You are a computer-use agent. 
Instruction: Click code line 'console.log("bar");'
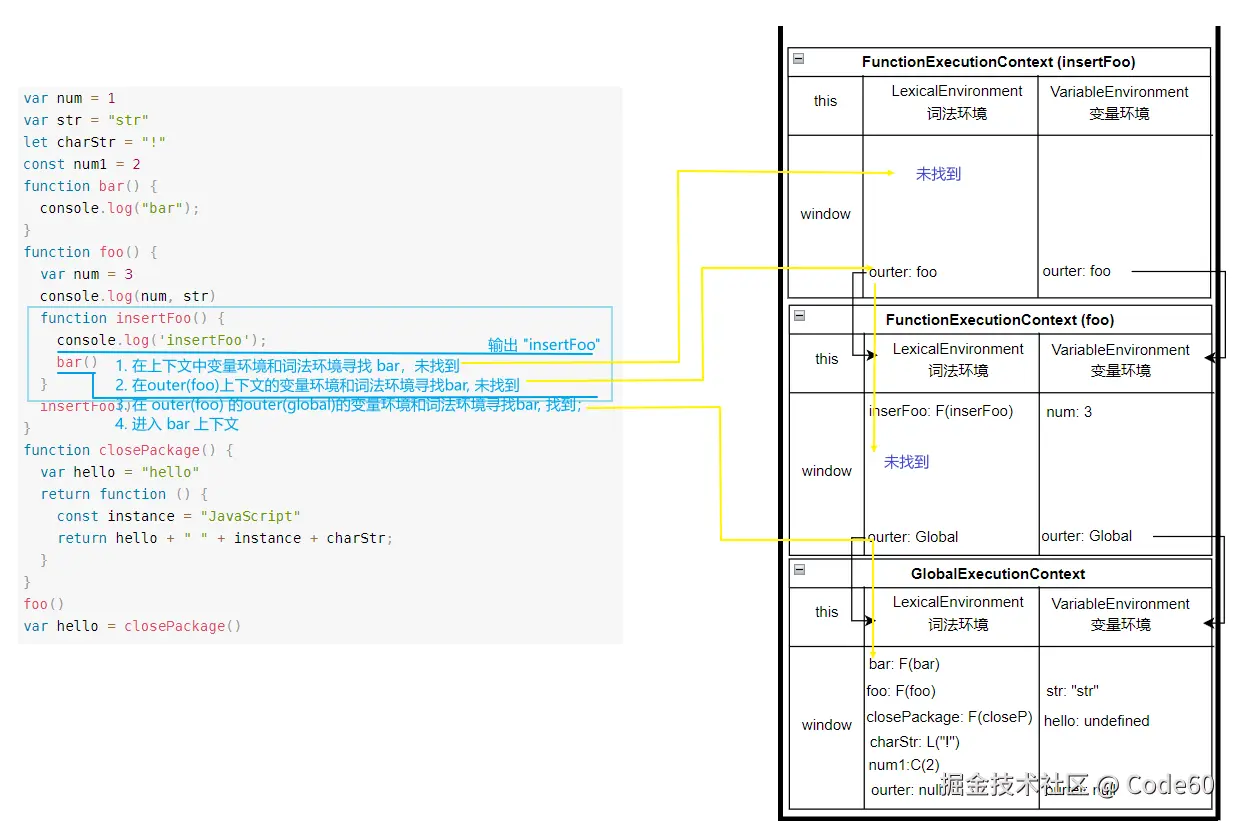(120, 208)
